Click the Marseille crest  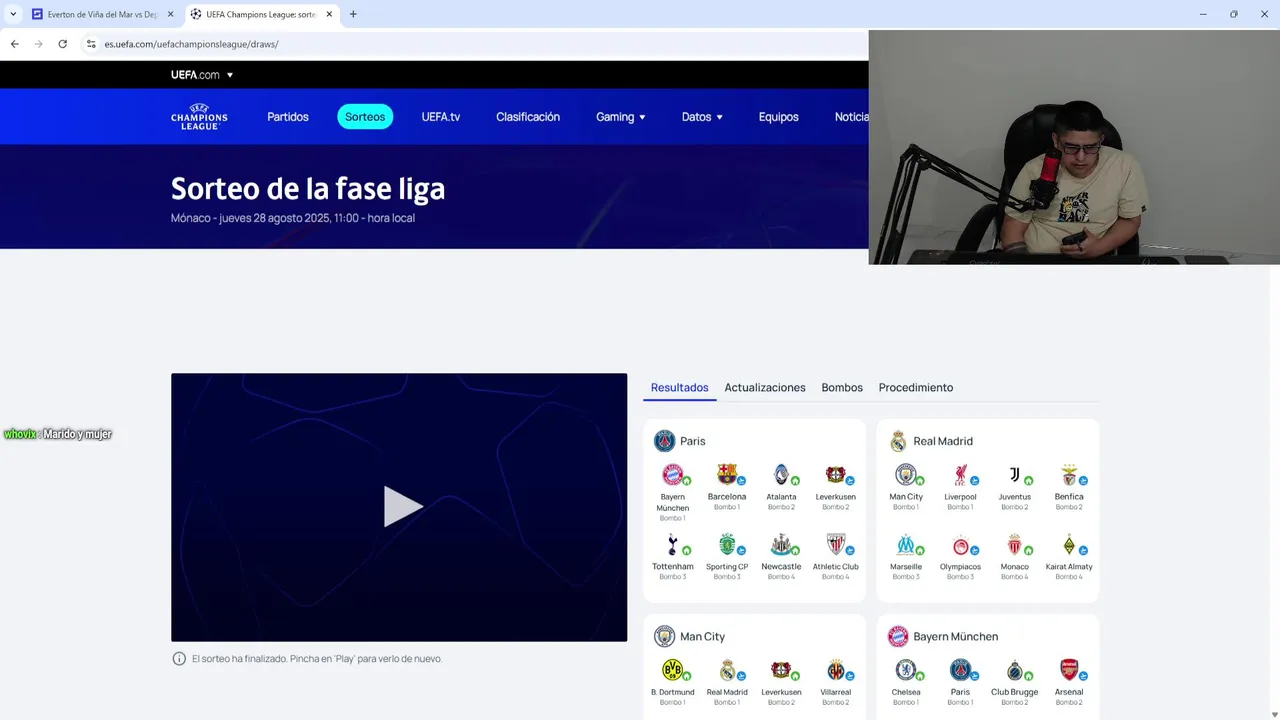coord(905,545)
